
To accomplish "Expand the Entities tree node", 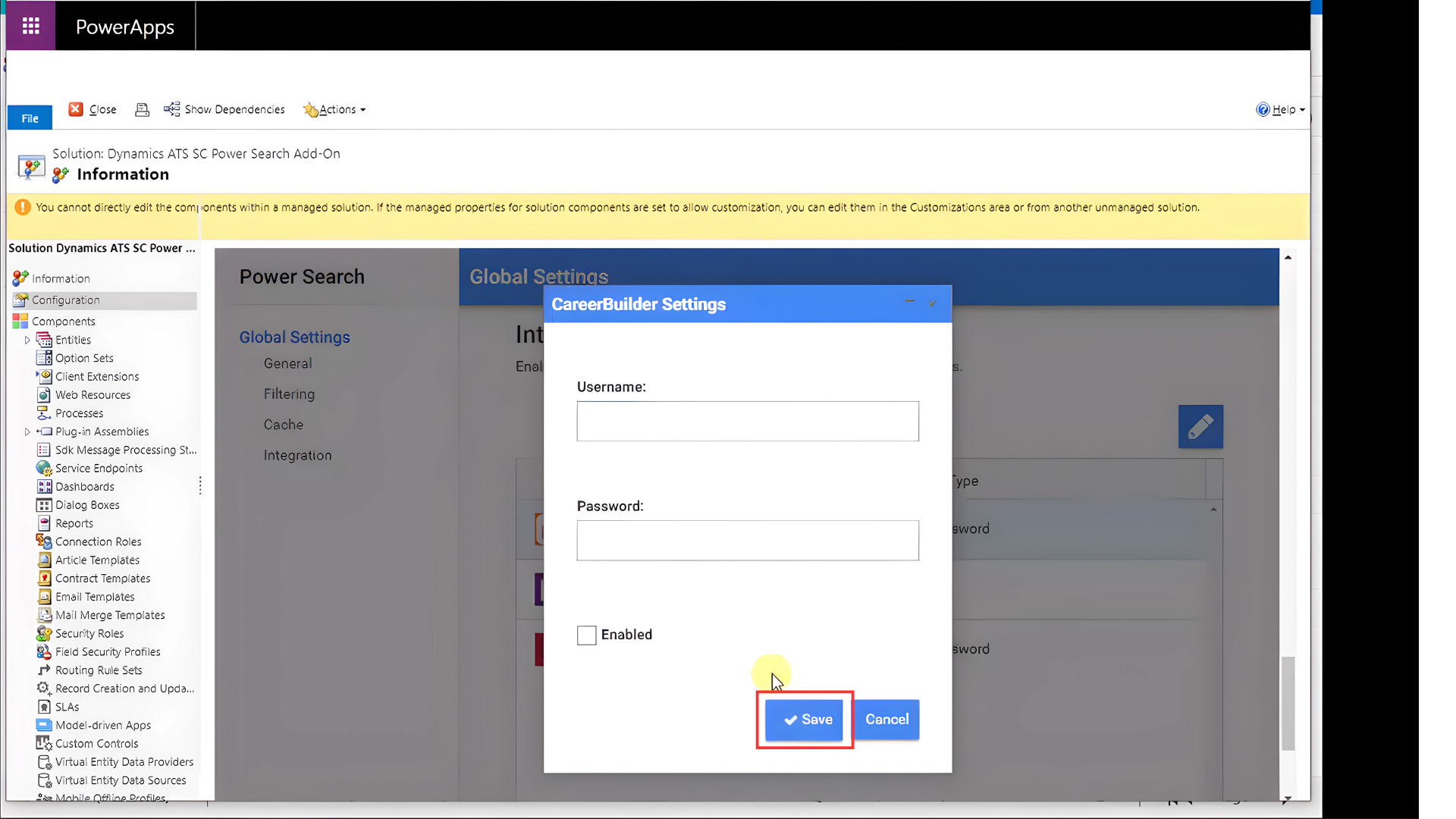I will click(x=27, y=340).
